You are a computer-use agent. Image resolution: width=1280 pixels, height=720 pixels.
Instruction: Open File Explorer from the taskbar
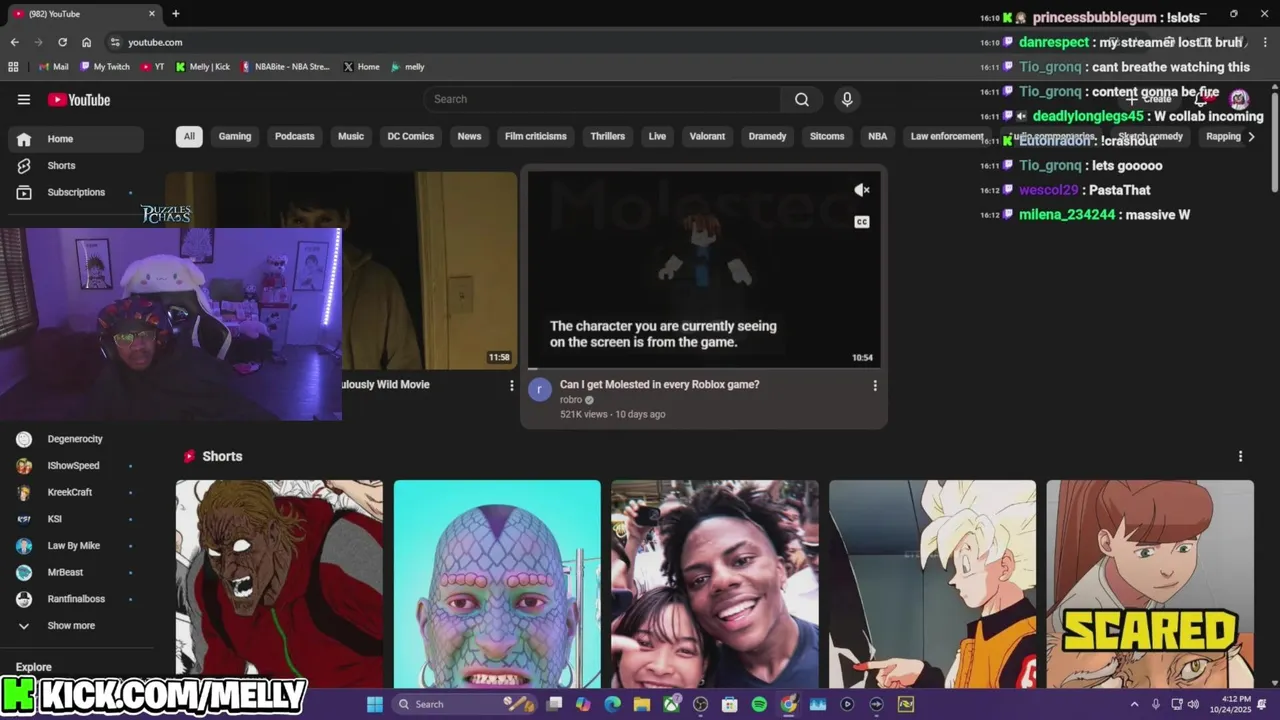(642, 704)
